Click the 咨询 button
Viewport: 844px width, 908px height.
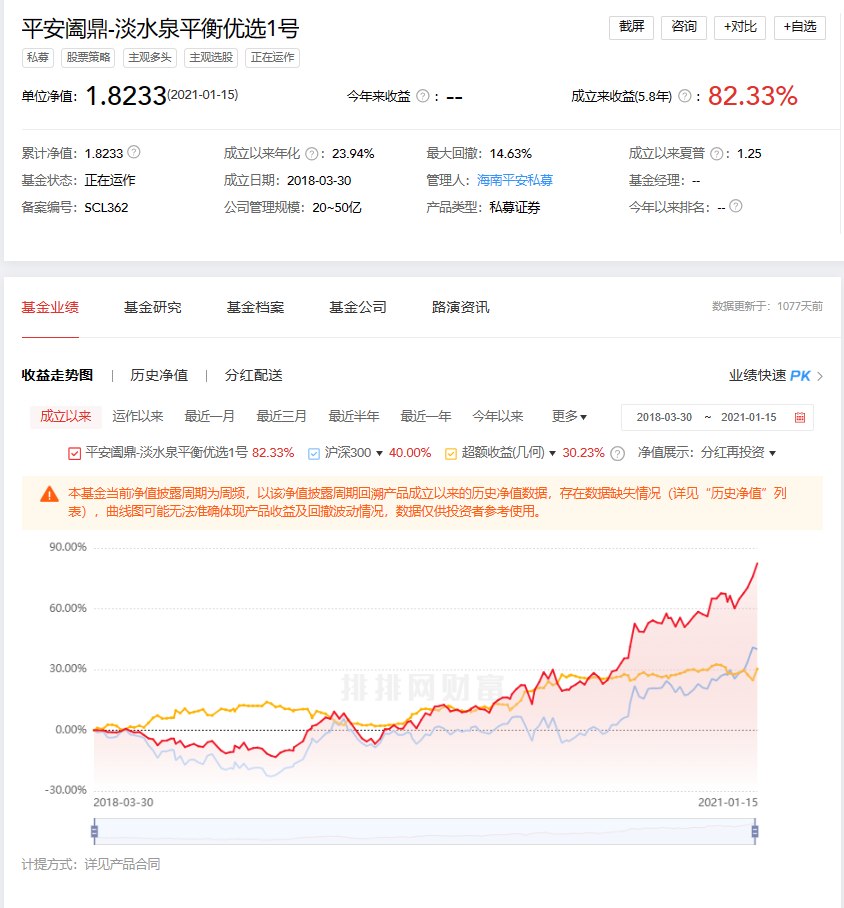click(684, 27)
